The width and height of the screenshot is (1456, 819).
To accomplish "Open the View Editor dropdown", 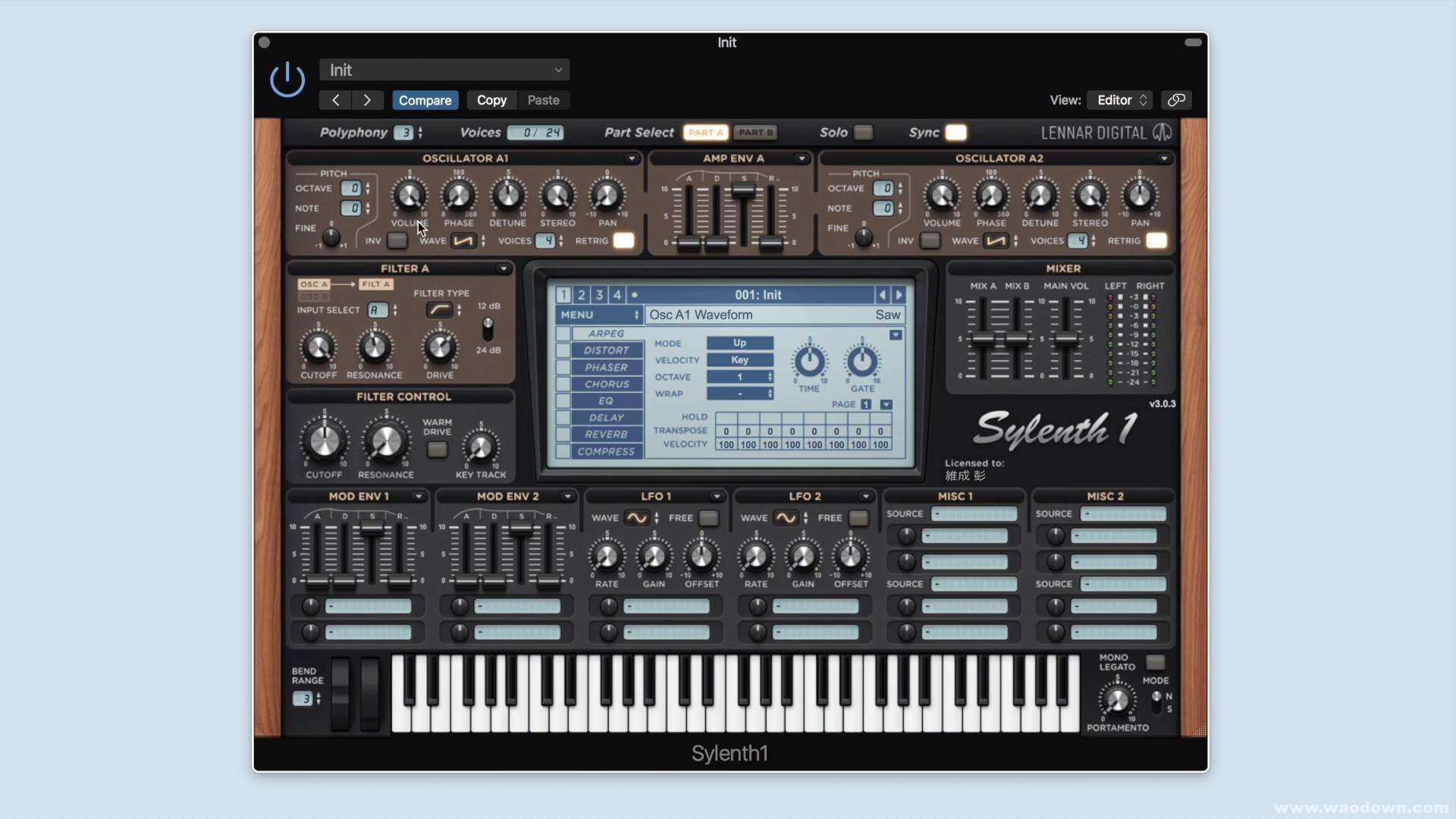I will click(x=1119, y=100).
